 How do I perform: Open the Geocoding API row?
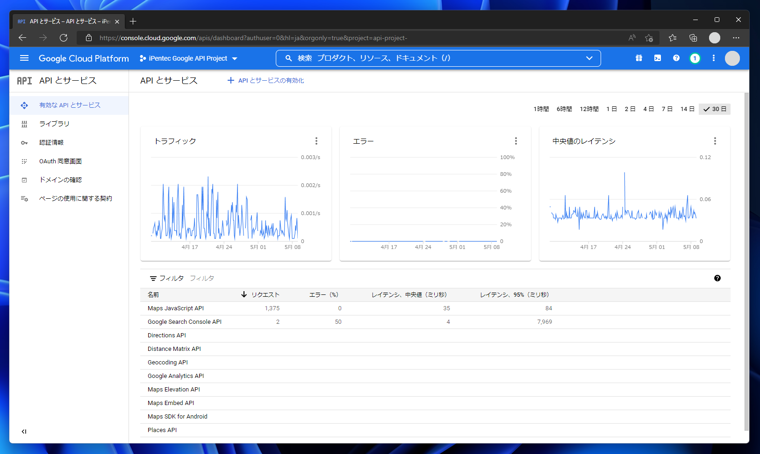pyautogui.click(x=435, y=362)
